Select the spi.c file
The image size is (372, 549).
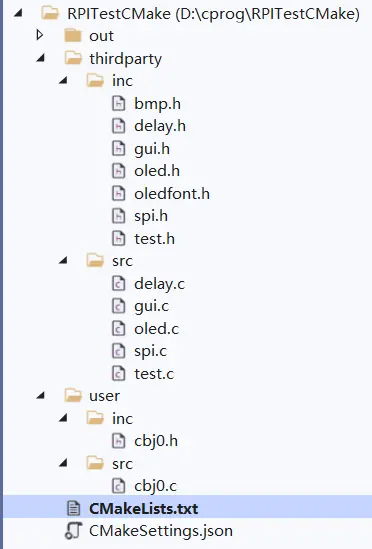(151, 351)
